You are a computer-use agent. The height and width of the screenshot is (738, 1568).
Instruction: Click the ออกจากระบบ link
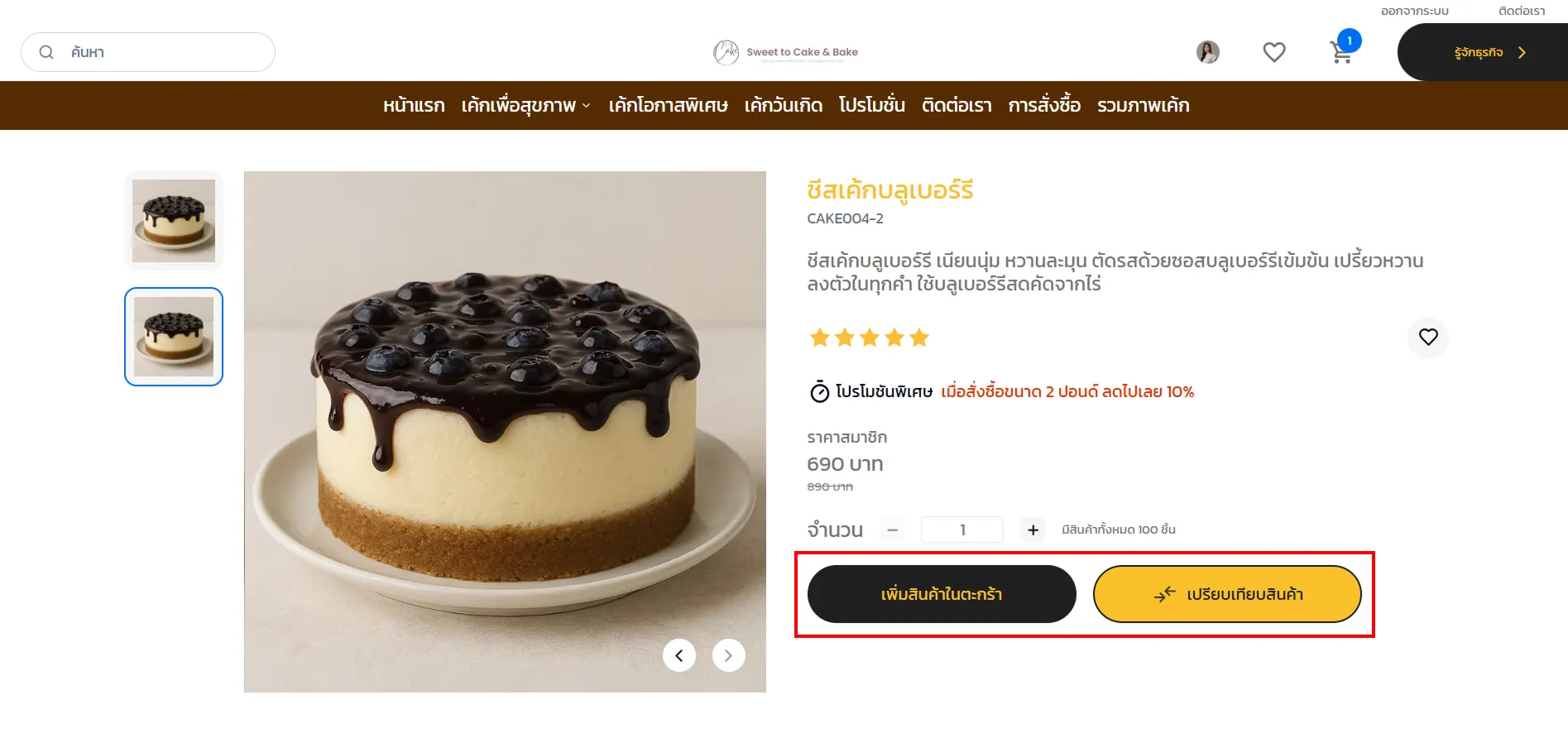pos(1414,11)
